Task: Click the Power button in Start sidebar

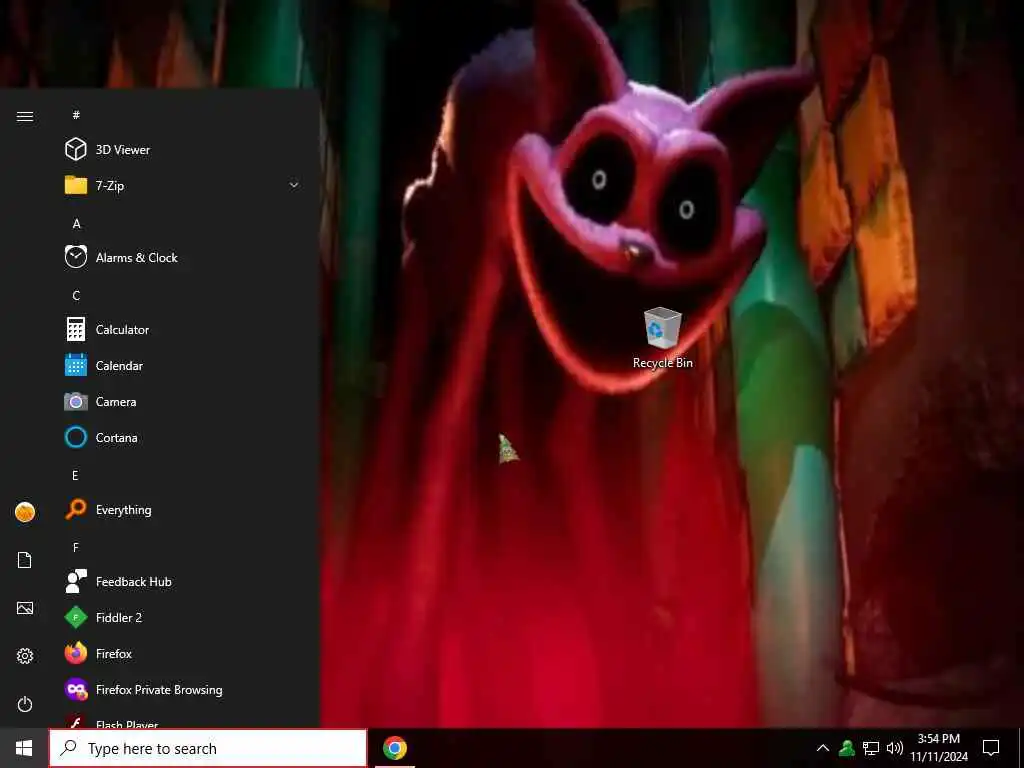Action: [25, 704]
